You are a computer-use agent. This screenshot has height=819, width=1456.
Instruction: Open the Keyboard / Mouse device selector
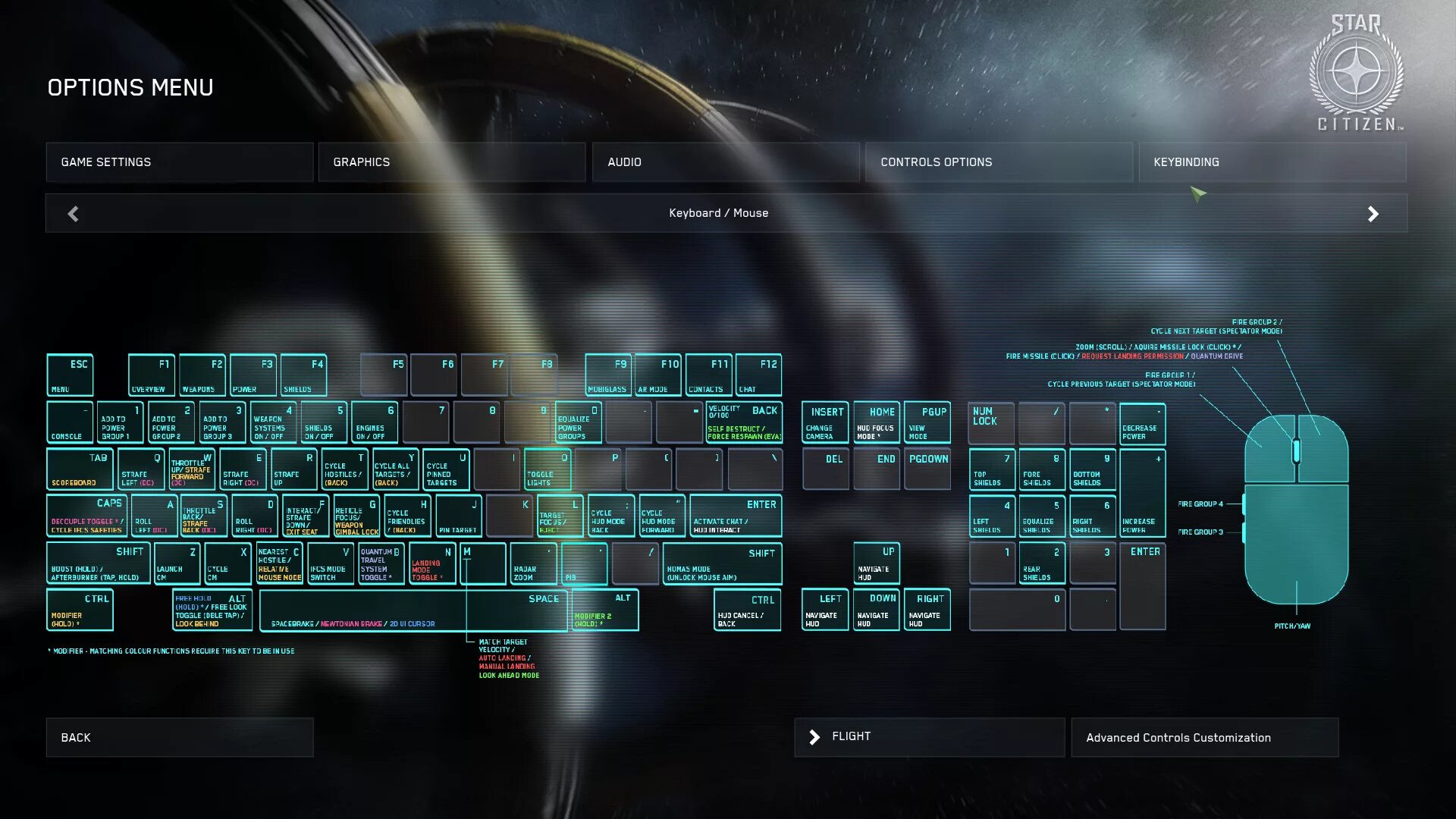pyautogui.click(x=718, y=214)
